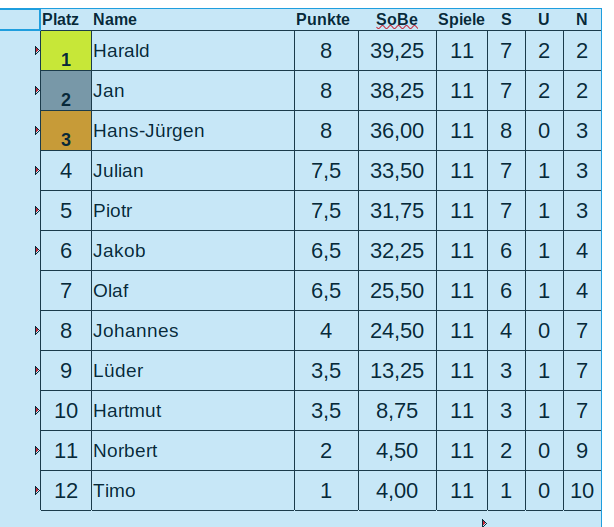The width and height of the screenshot is (614, 527).
Task: Click the SoBe column header
Action: pos(397,19)
